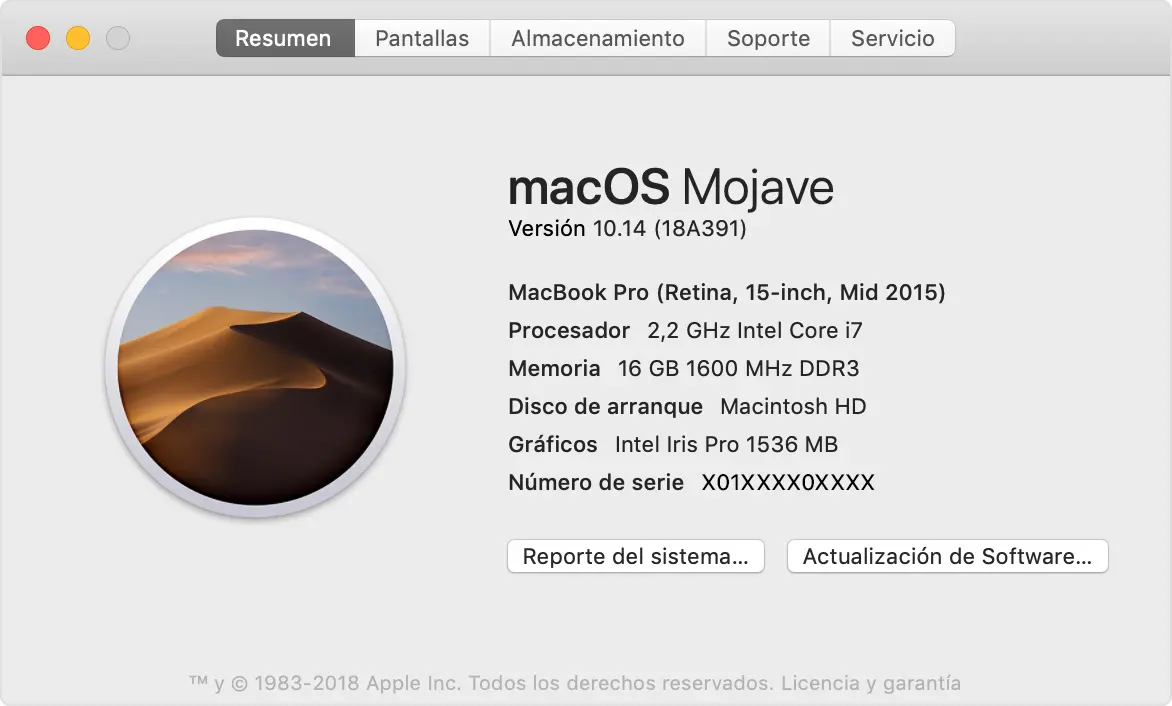The width and height of the screenshot is (1172, 706).
Task: Select the Resumen tab
Action: (283, 38)
